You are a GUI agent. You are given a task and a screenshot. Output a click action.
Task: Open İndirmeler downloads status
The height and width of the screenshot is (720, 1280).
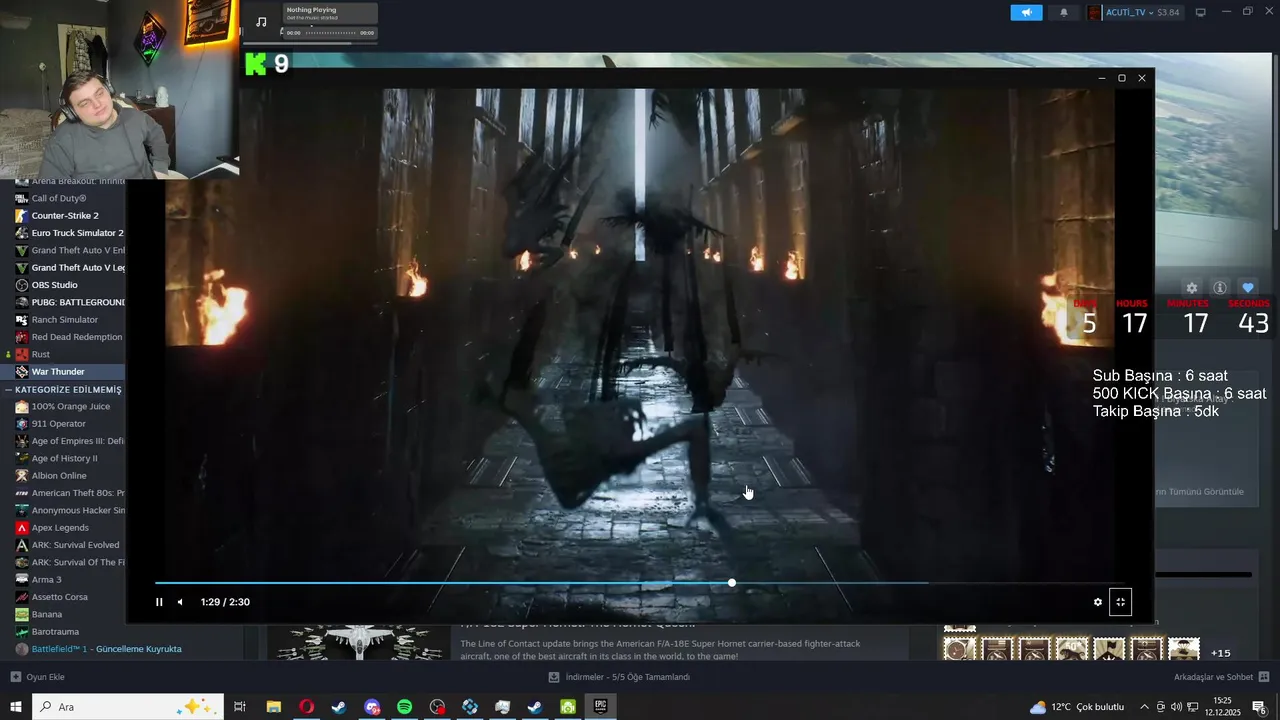pos(620,677)
